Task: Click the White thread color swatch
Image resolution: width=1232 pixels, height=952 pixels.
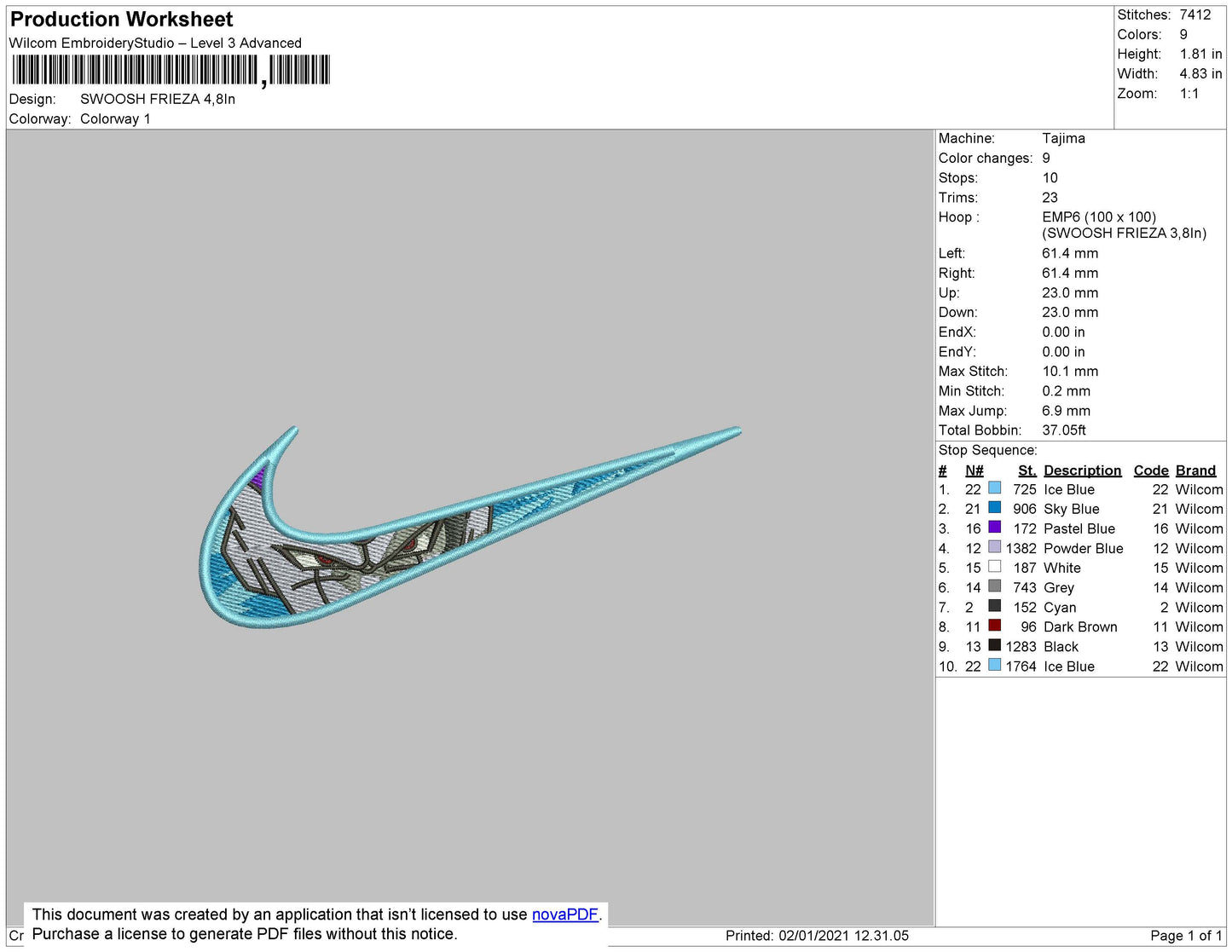Action: click(x=994, y=567)
